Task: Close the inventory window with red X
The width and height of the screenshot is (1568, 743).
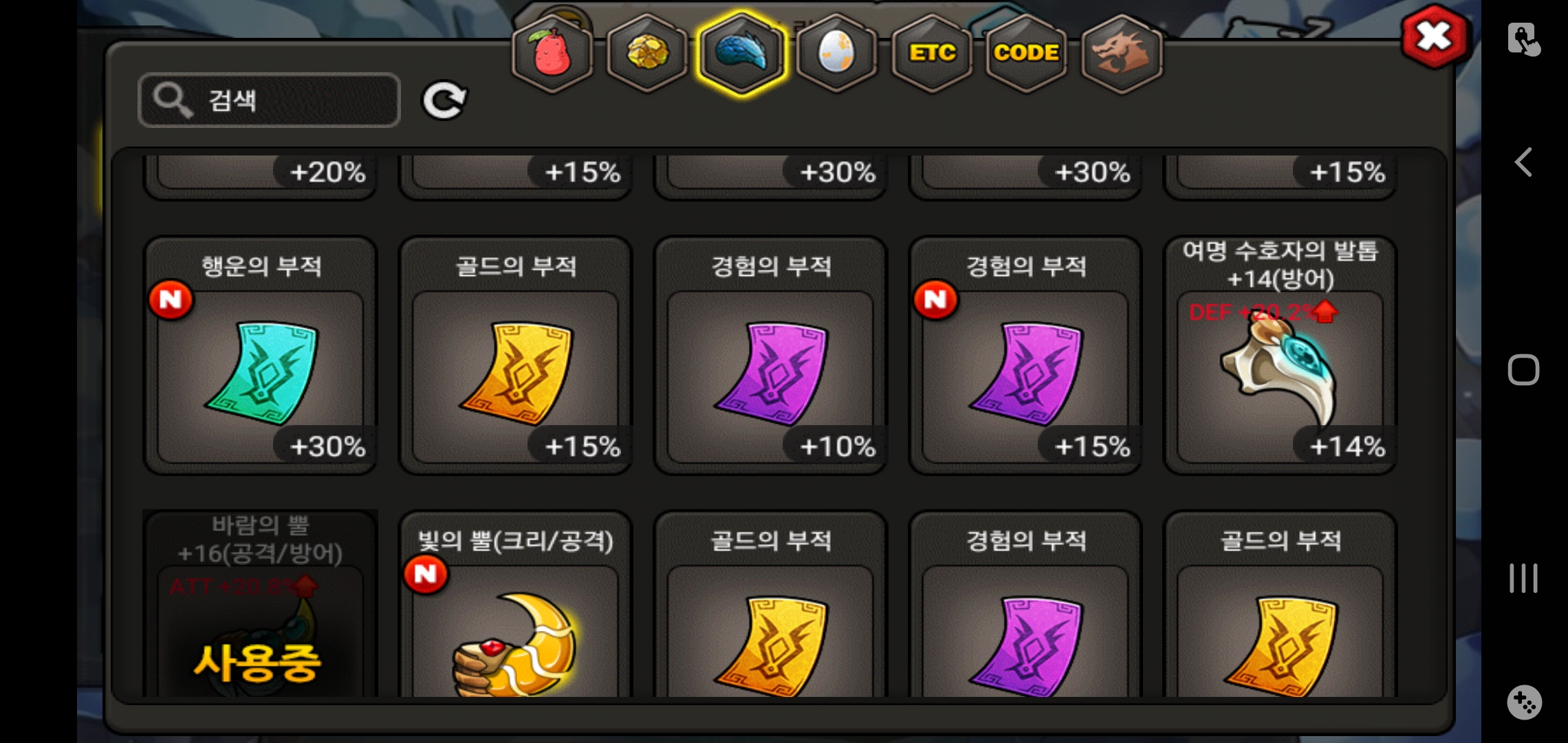Action: [x=1434, y=36]
